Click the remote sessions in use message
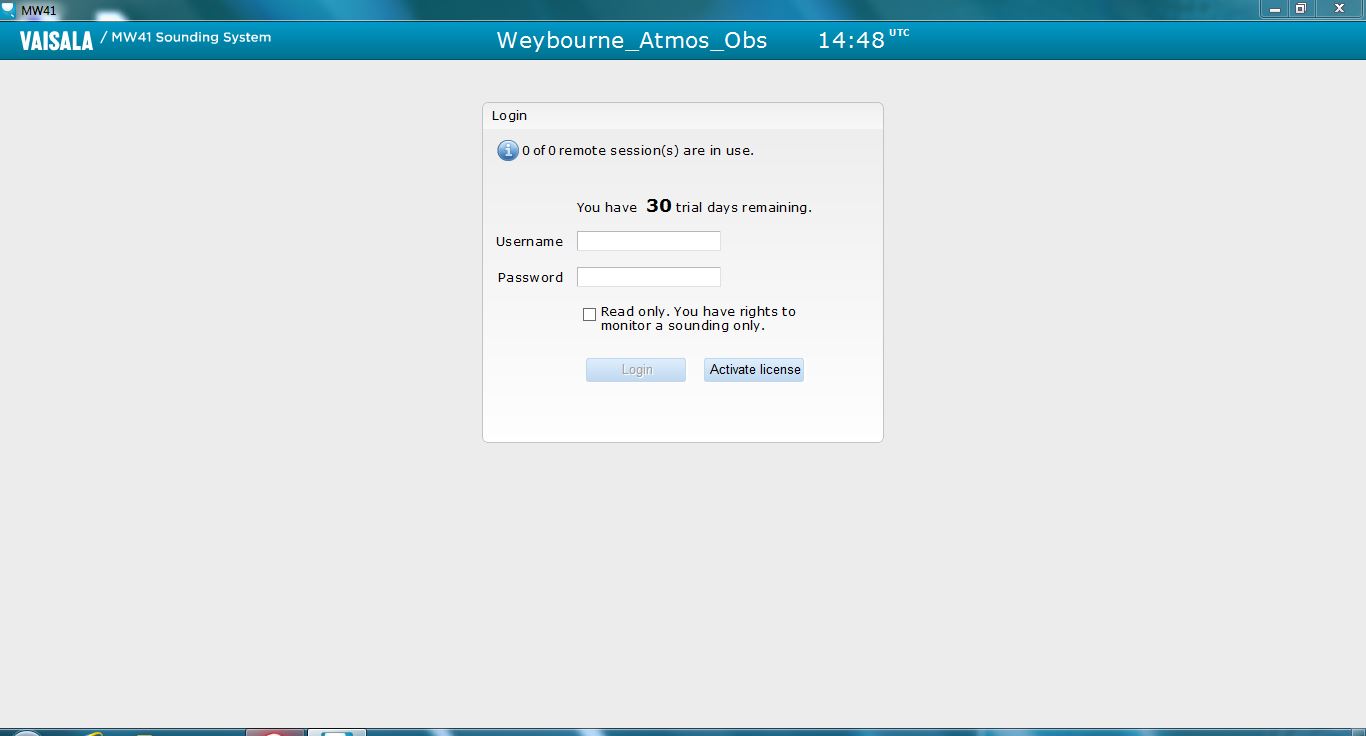The height and width of the screenshot is (736, 1366). [637, 151]
